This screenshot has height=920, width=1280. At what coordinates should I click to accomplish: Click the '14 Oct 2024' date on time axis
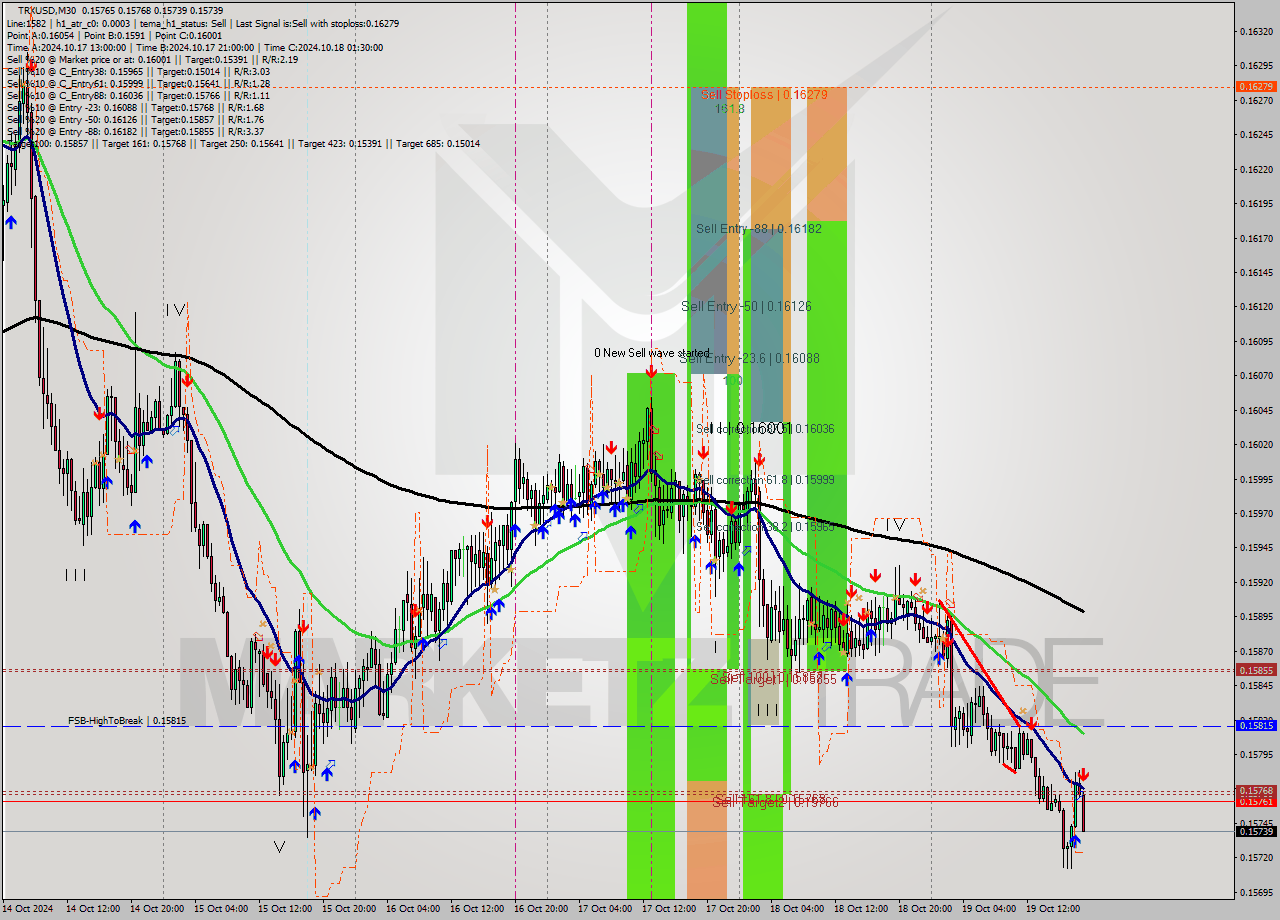[28, 909]
